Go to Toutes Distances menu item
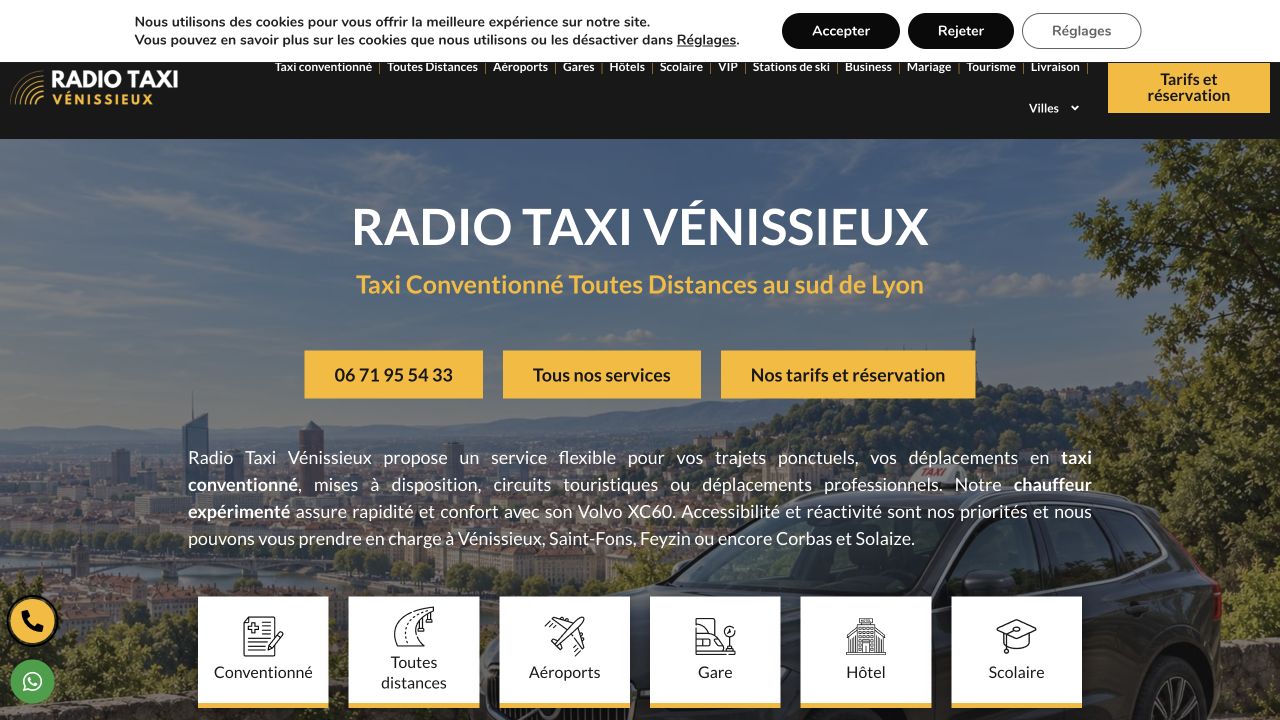The height and width of the screenshot is (720, 1280). tap(433, 67)
